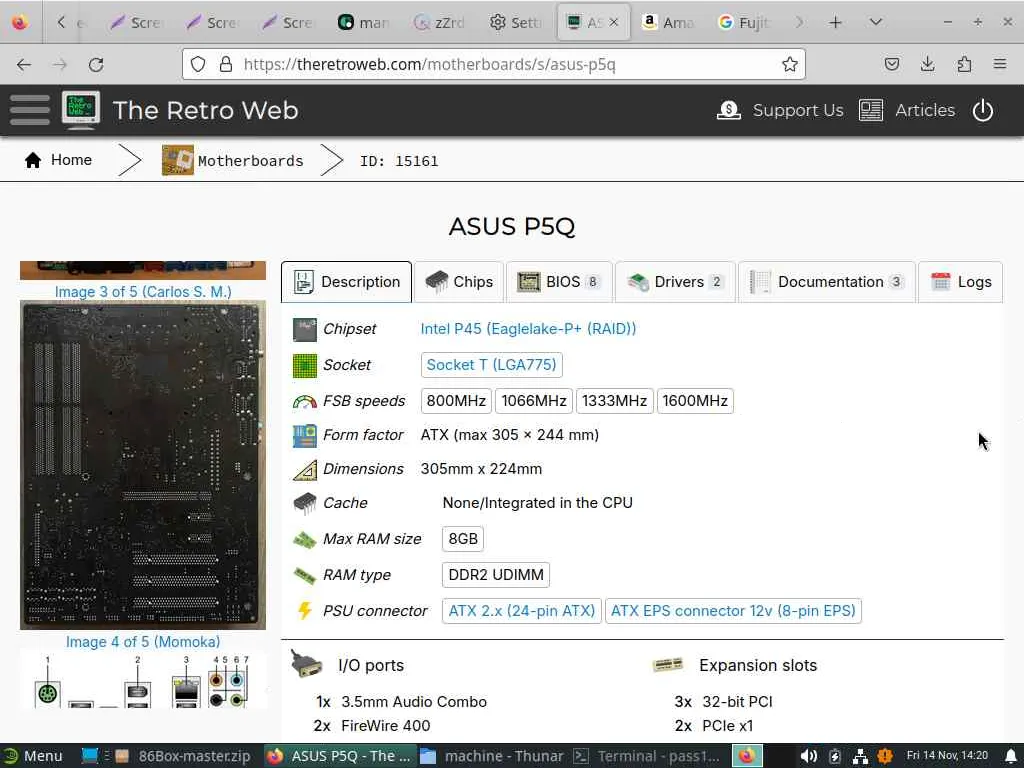Click the power login icon
The width and height of the screenshot is (1024, 768).
[x=983, y=110]
